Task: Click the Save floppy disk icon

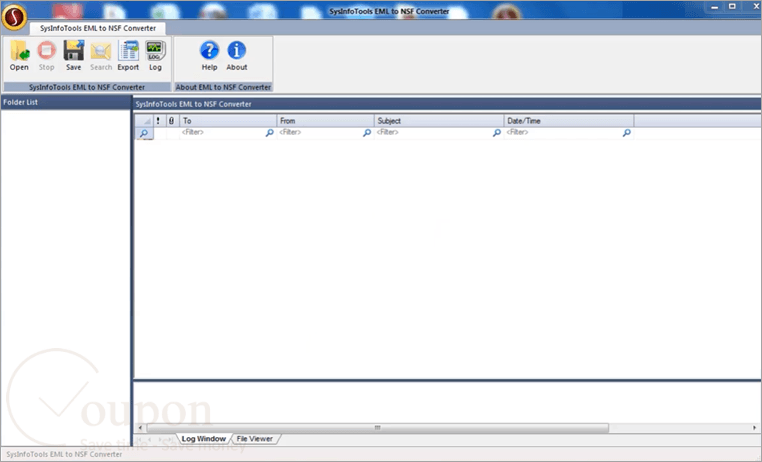Action: (74, 56)
